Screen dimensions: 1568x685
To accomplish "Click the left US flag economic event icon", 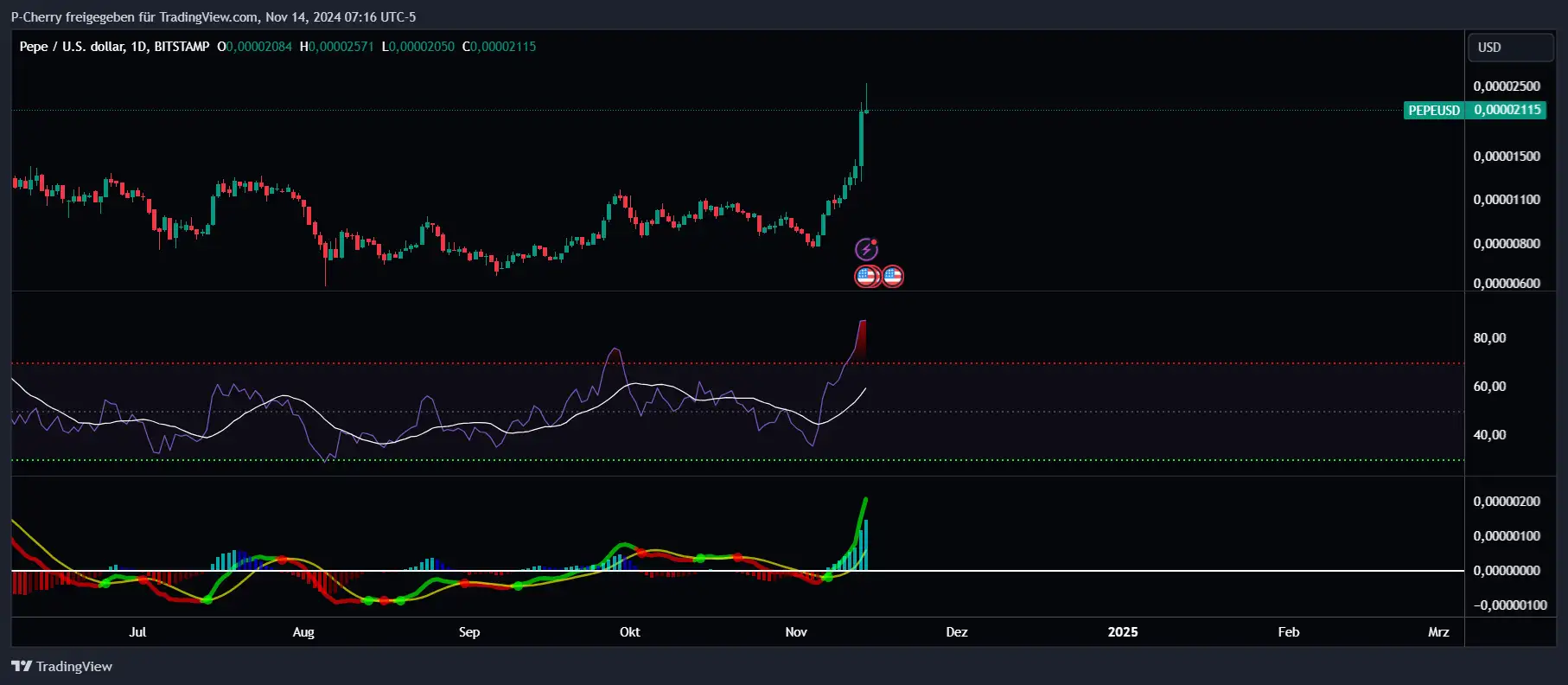I will 866,277.
